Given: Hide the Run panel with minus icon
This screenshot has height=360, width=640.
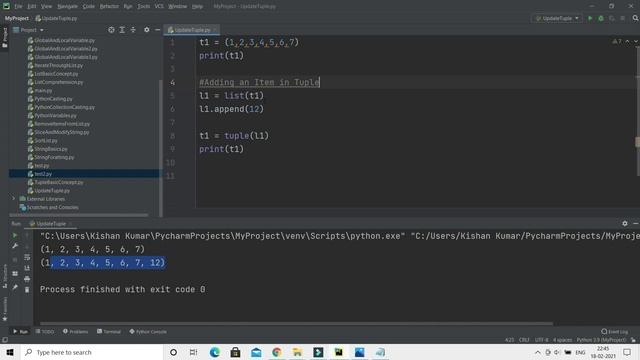Looking at the screenshot, I should 636,224.
